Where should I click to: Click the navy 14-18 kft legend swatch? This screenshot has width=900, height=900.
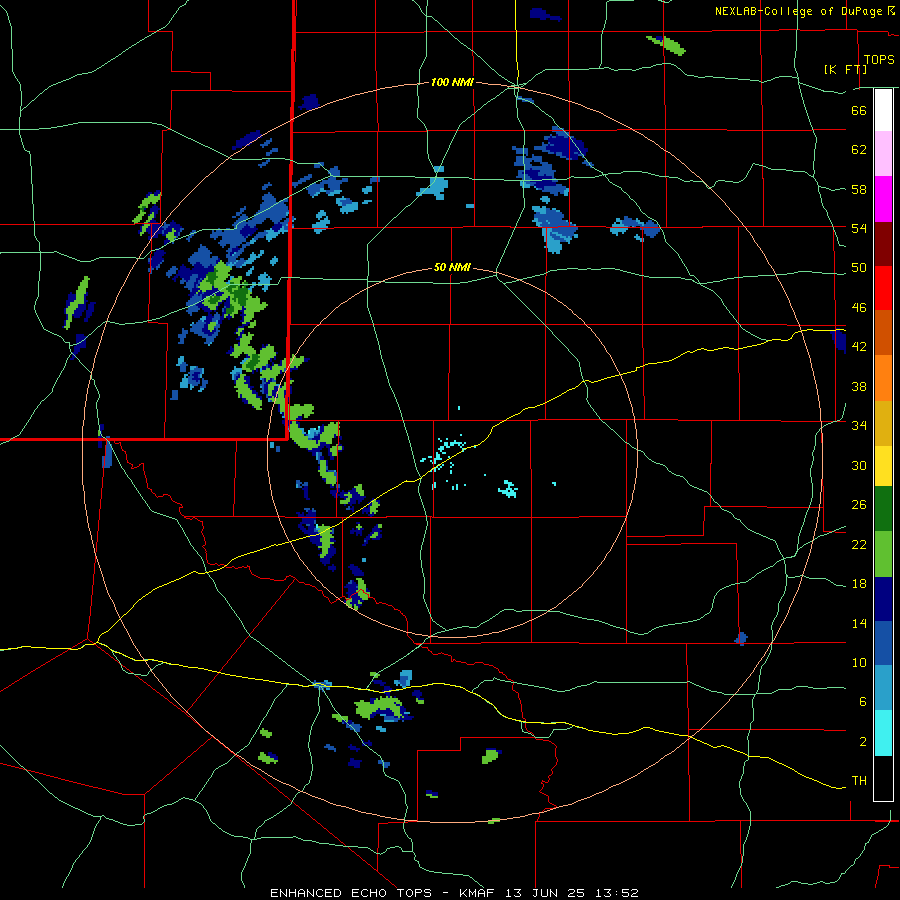coord(883,599)
